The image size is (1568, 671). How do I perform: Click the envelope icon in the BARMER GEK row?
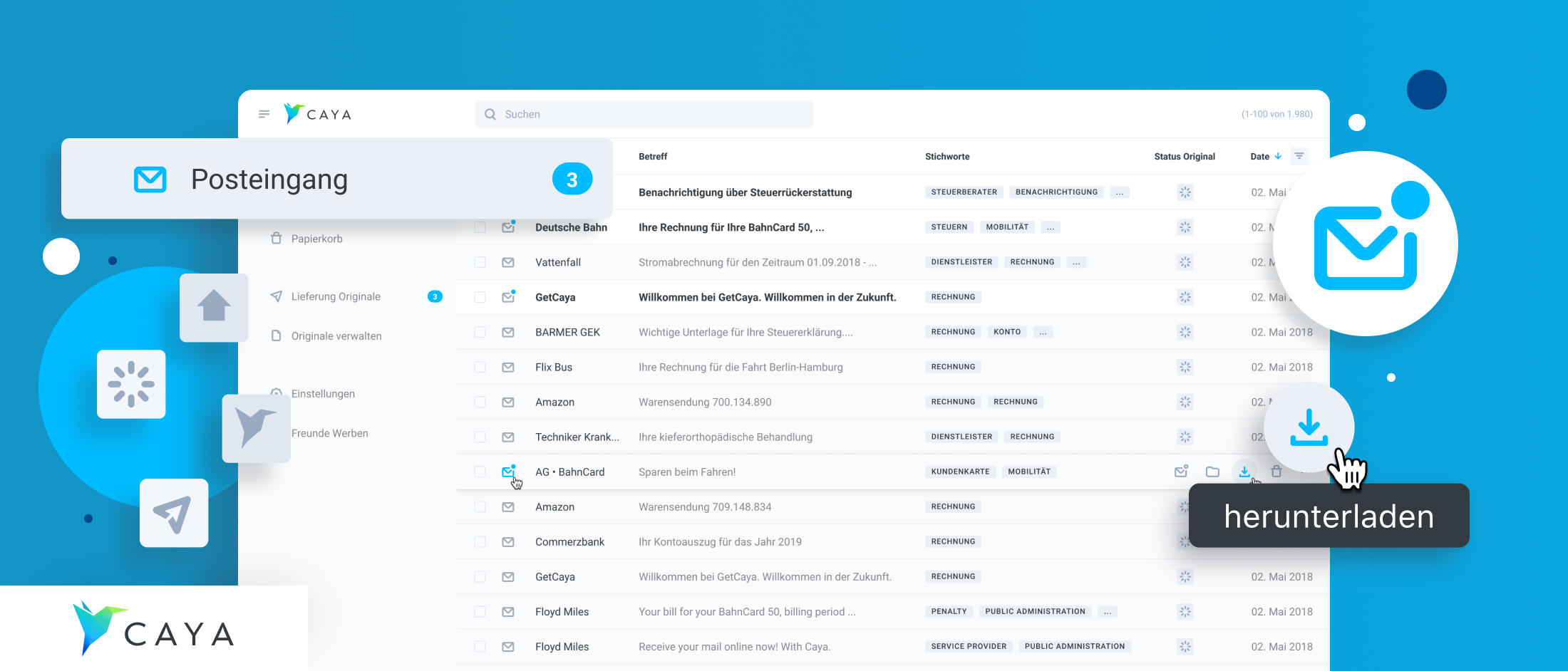pos(508,332)
